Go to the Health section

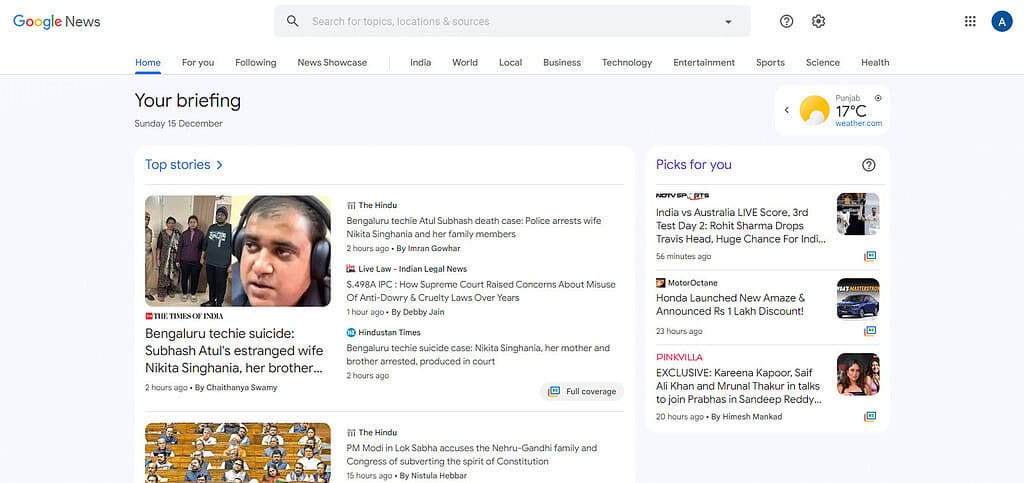pos(875,63)
